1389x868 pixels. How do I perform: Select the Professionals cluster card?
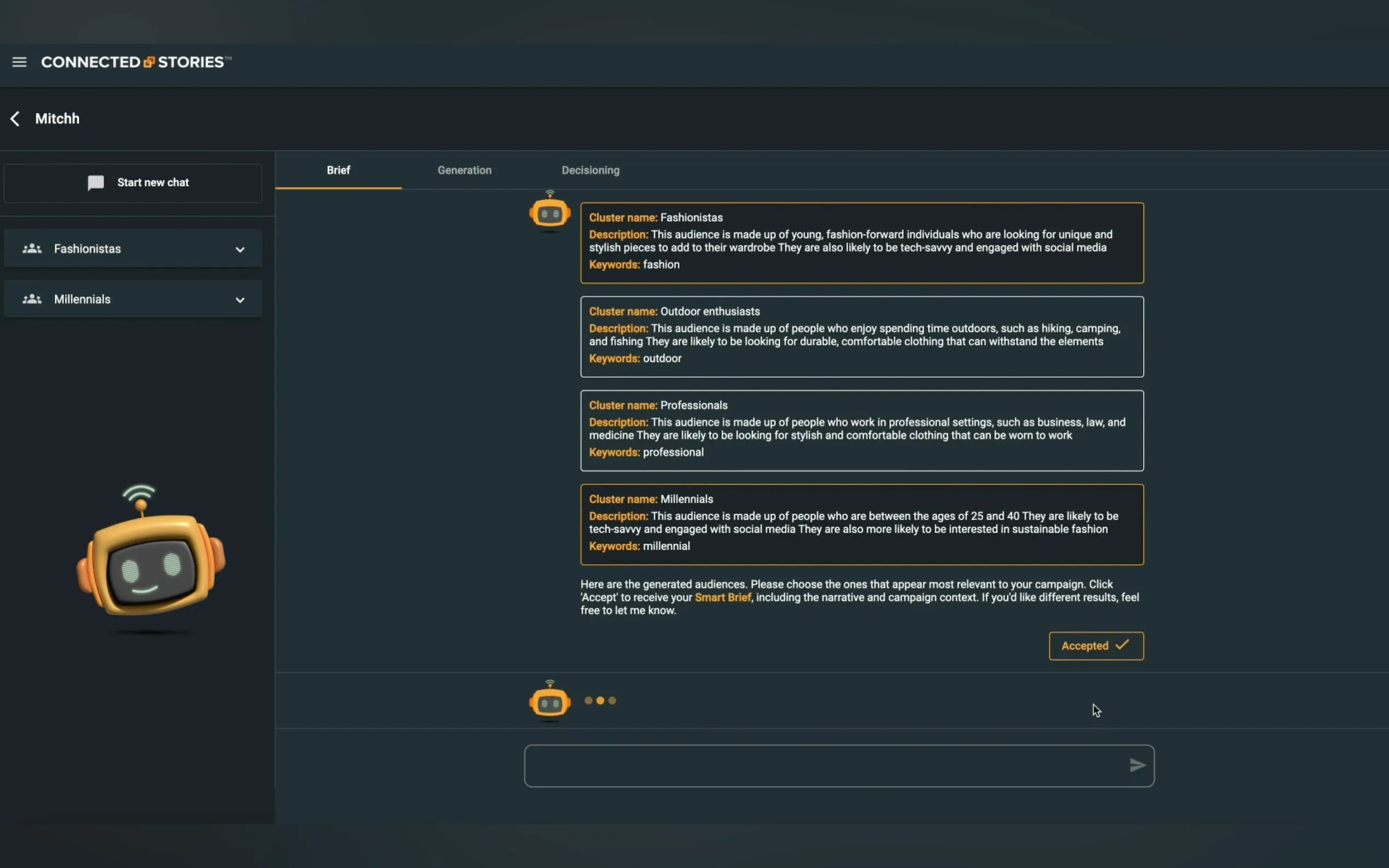(x=861, y=431)
